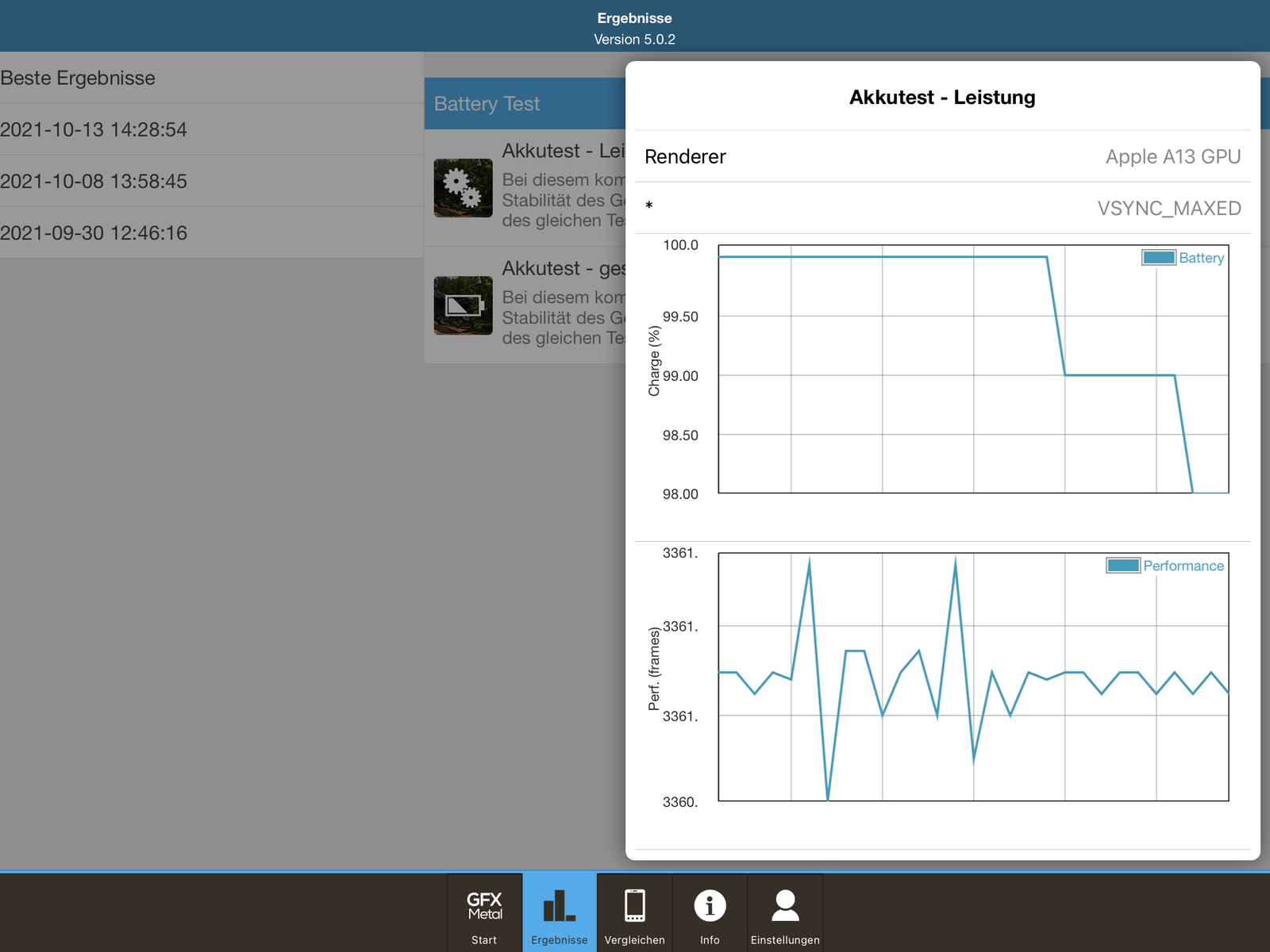Viewport: 1270px width, 952px height.
Task: Click the VSYNC_MAXED value
Action: [1169, 209]
